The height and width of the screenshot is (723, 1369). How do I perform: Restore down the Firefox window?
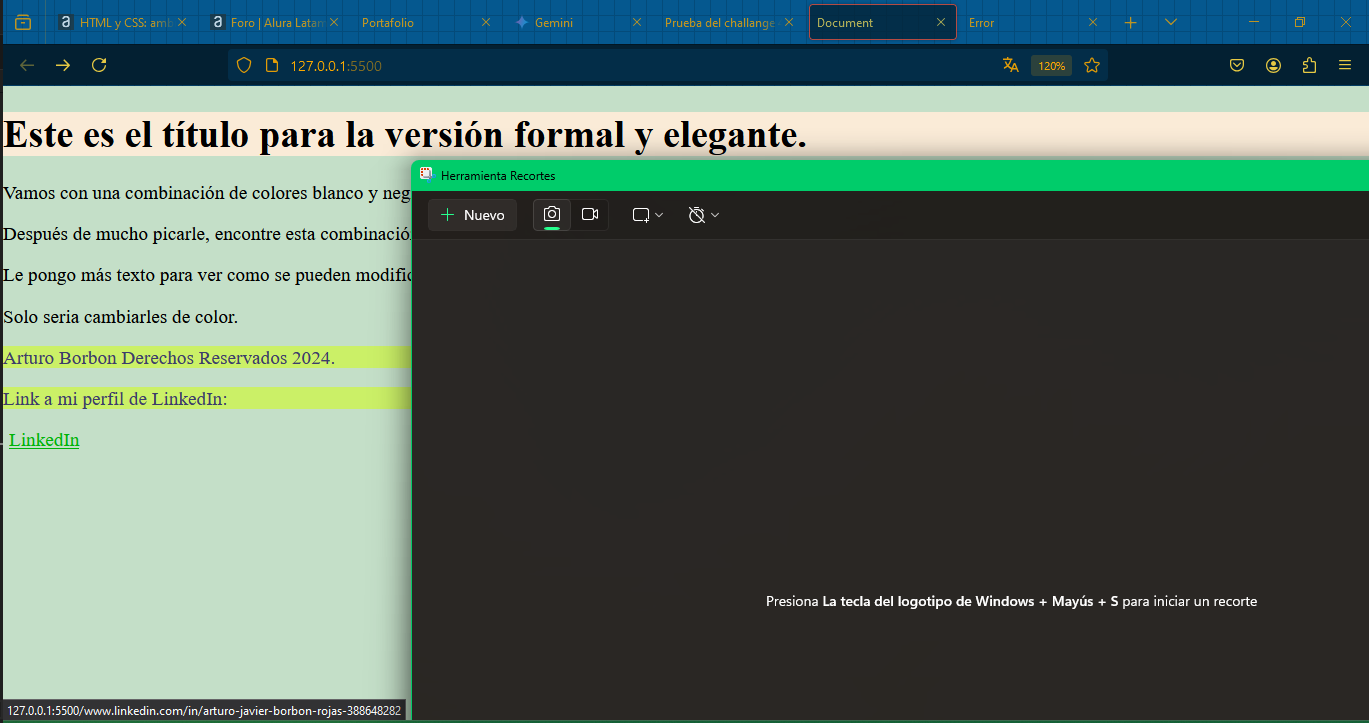click(1300, 22)
